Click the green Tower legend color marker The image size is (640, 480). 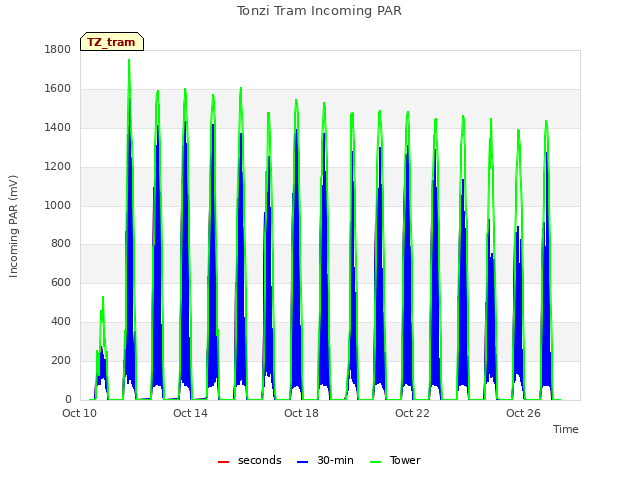(375, 462)
